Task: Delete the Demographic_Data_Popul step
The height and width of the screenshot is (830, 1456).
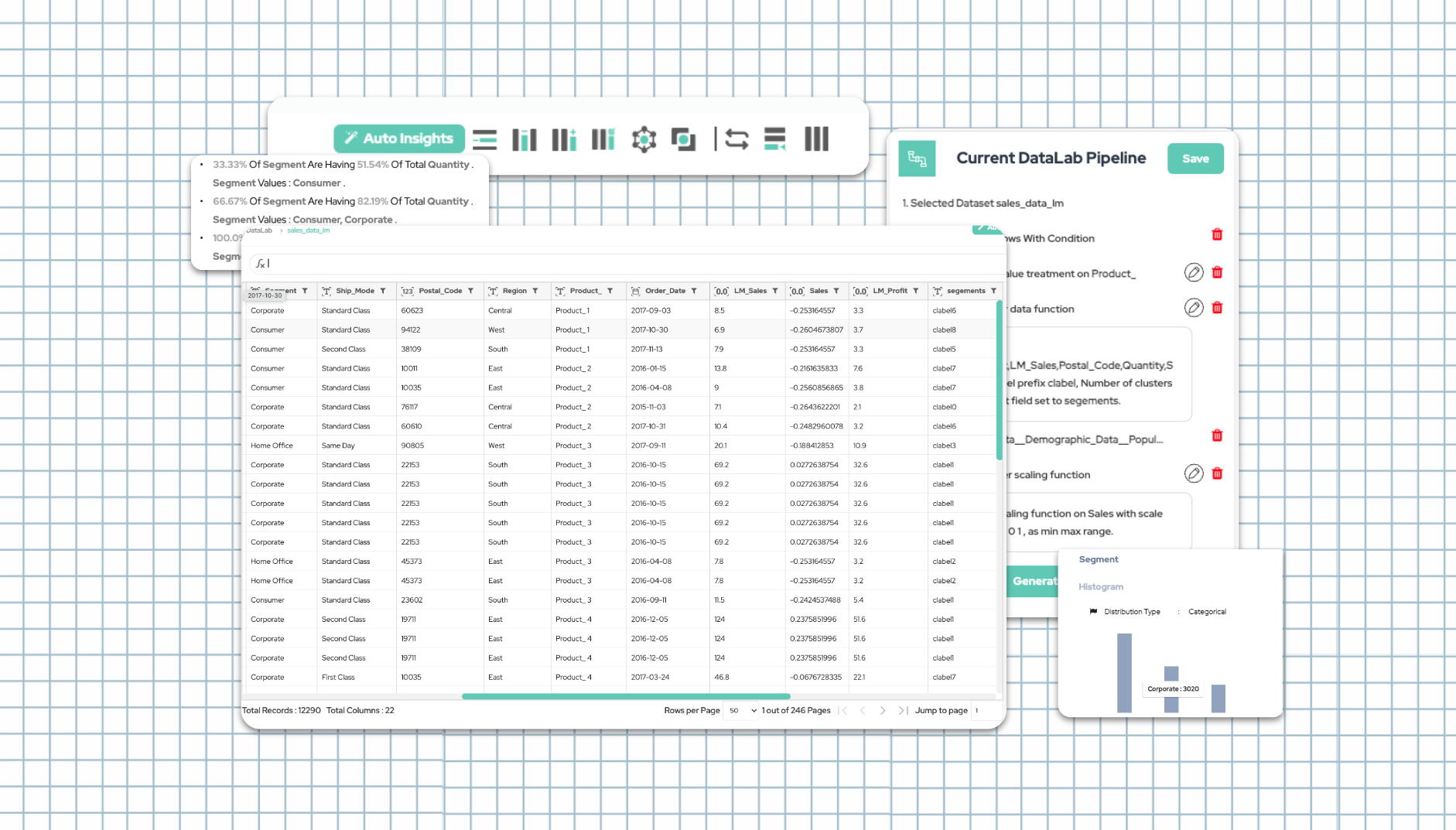Action: (1217, 435)
